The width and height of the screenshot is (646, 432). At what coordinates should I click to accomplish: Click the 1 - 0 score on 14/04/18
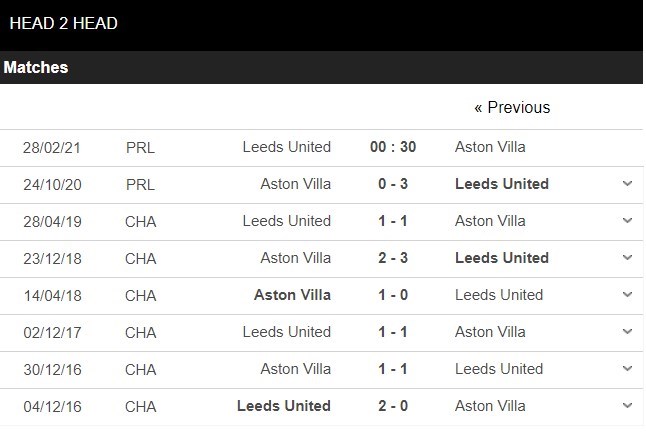393,295
